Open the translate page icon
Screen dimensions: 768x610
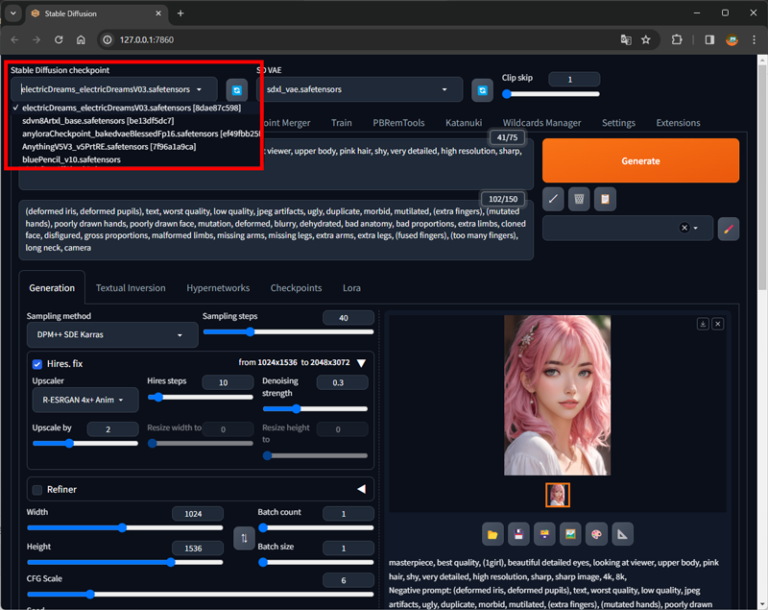click(625, 40)
